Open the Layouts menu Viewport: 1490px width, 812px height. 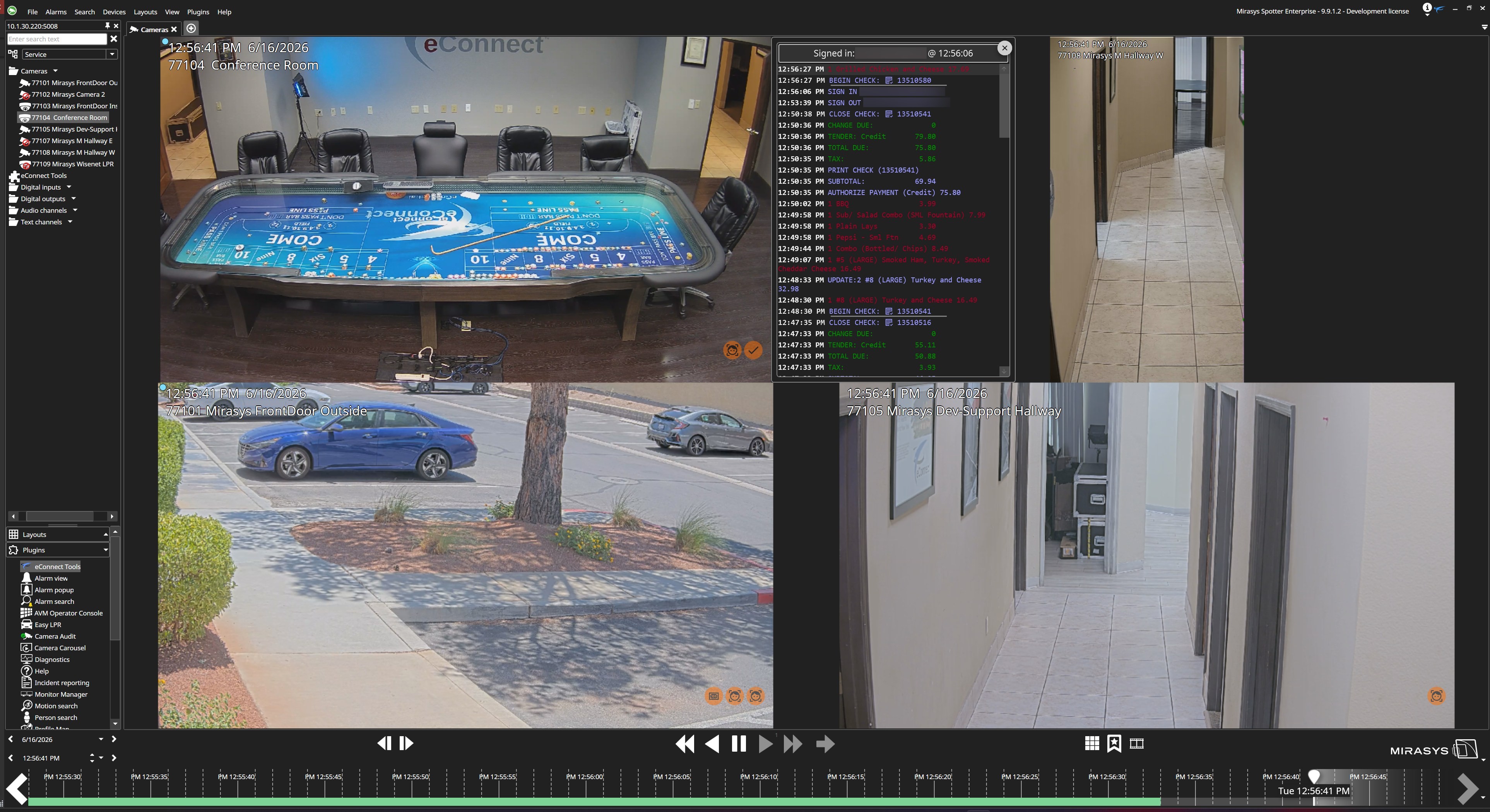pos(145,12)
